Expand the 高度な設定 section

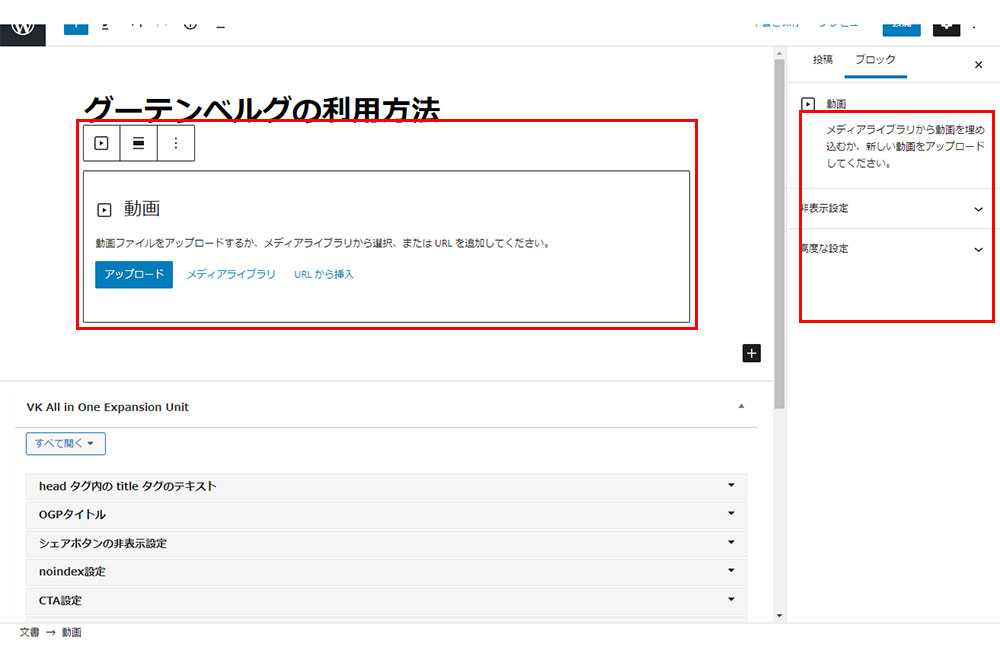(978, 249)
